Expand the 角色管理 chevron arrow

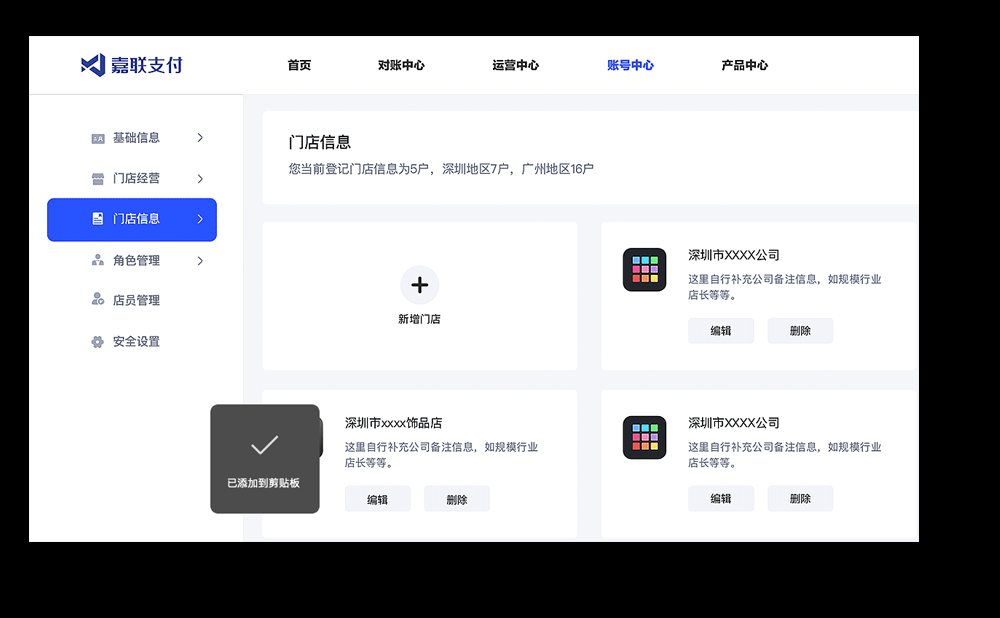[200, 261]
